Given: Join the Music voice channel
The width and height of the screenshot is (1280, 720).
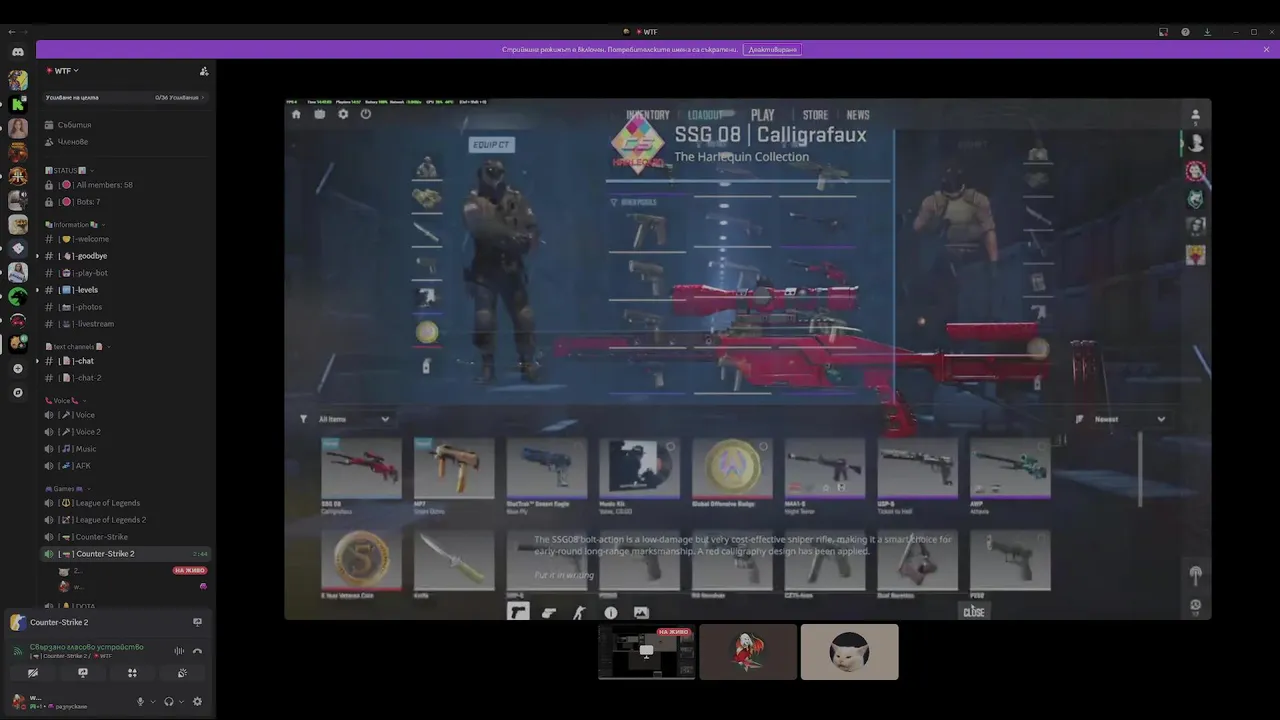Looking at the screenshot, I should (125, 449).
